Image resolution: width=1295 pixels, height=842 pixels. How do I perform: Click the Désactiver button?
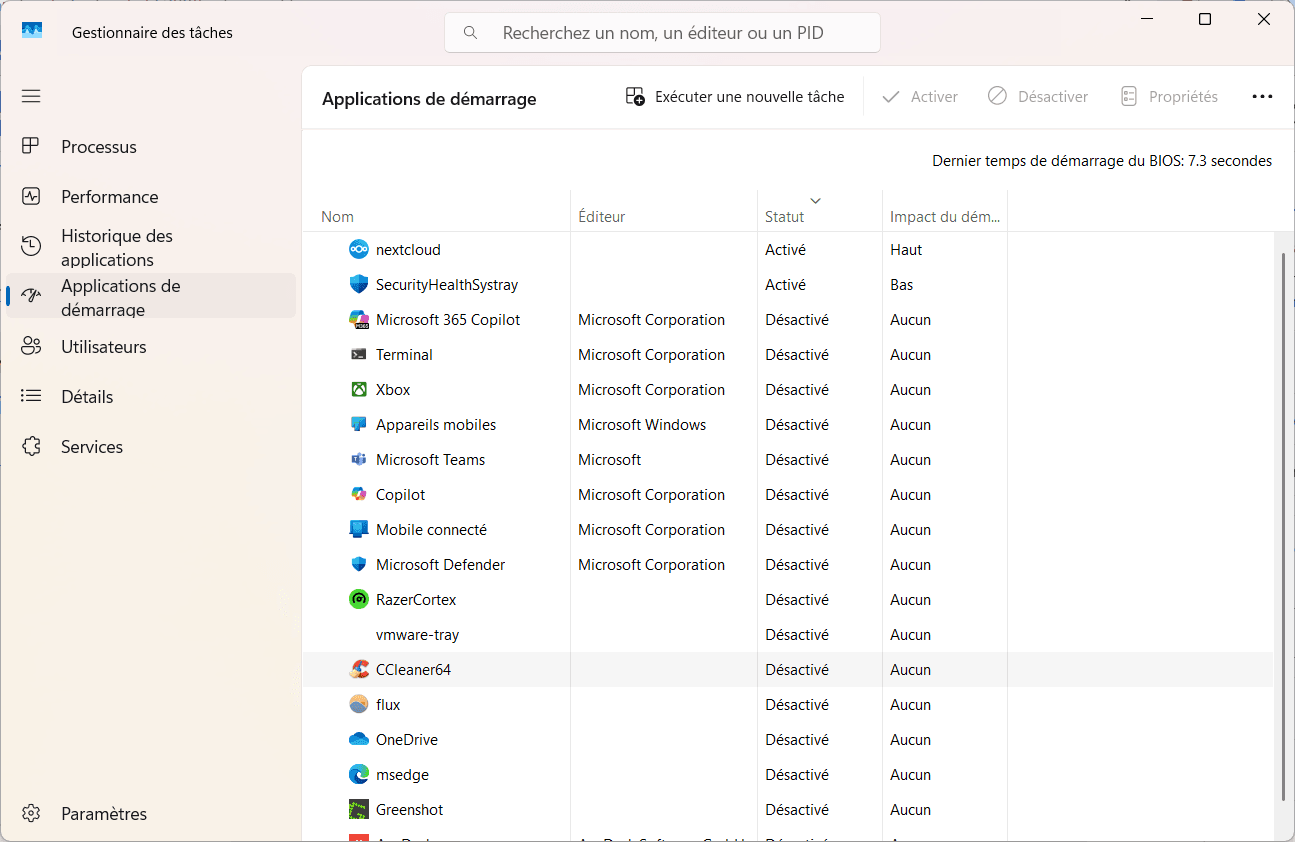click(1038, 96)
